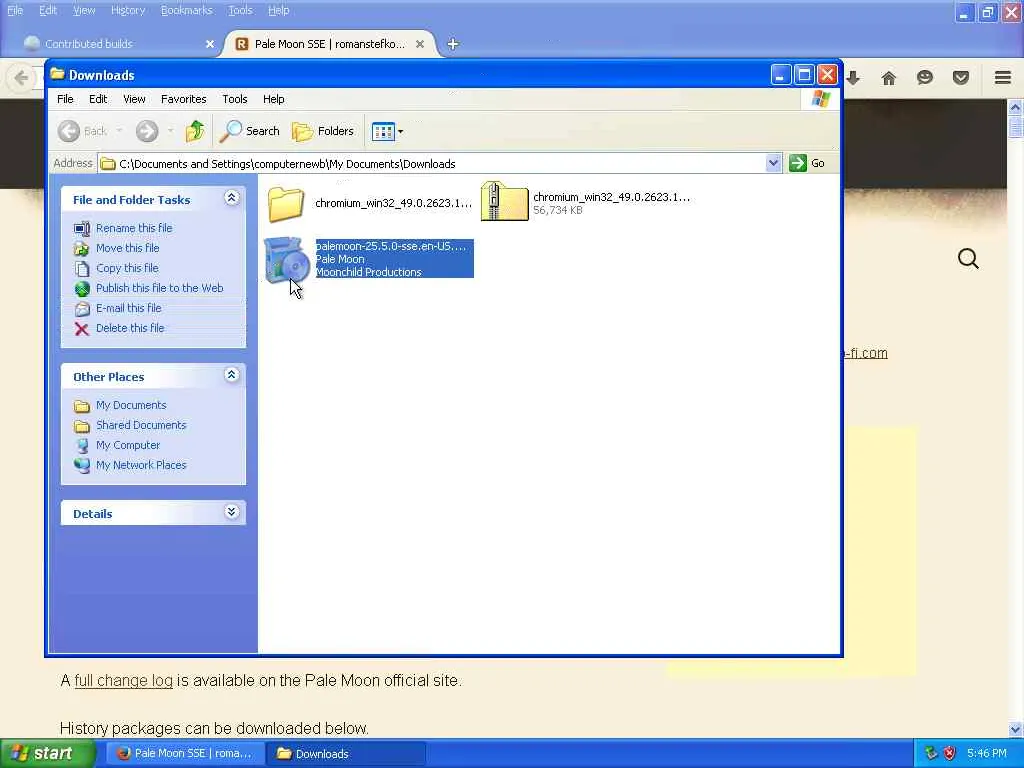Click the Go button
The width and height of the screenshot is (1024, 768).
[x=807, y=163]
